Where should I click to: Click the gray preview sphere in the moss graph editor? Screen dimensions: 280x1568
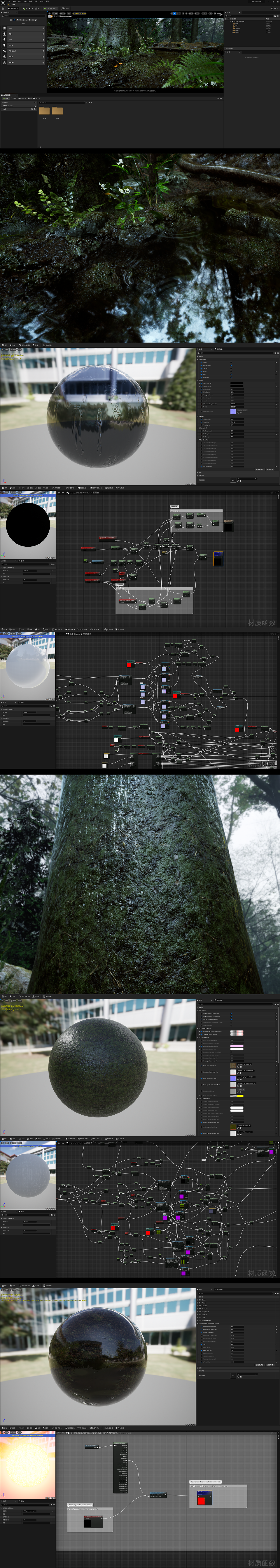[x=28, y=1175]
